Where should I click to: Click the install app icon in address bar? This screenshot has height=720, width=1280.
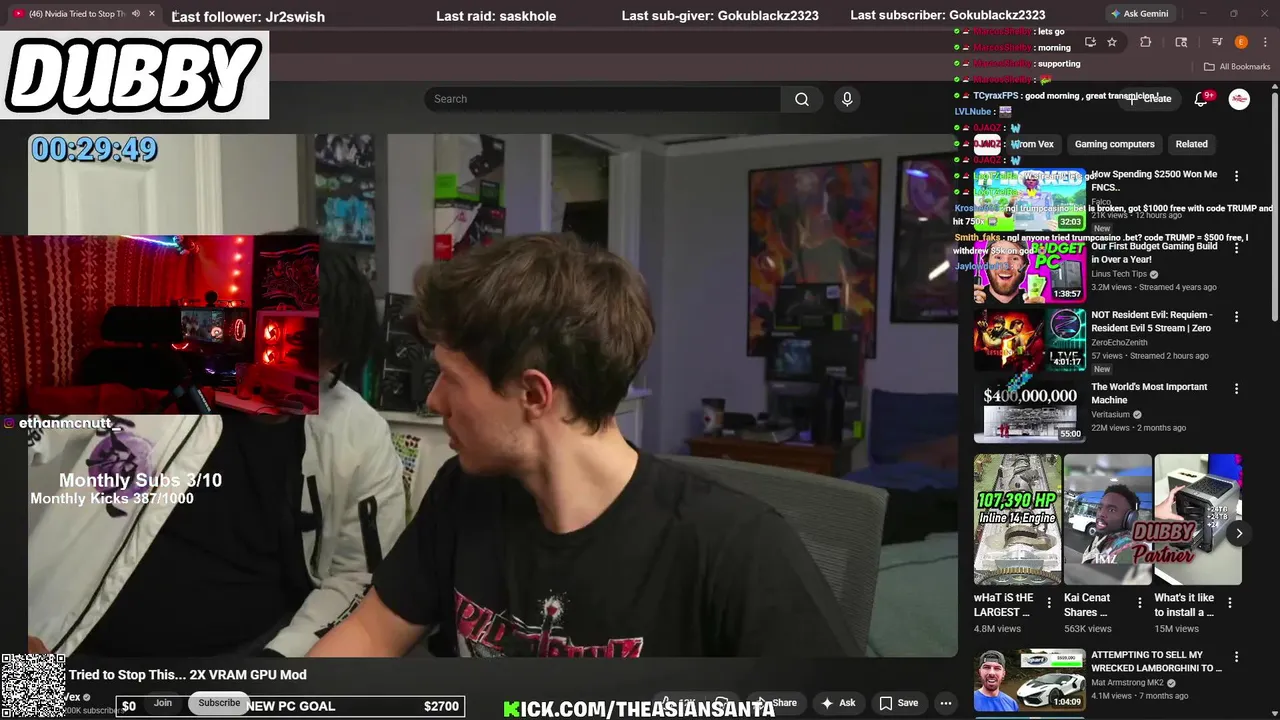point(1090,42)
